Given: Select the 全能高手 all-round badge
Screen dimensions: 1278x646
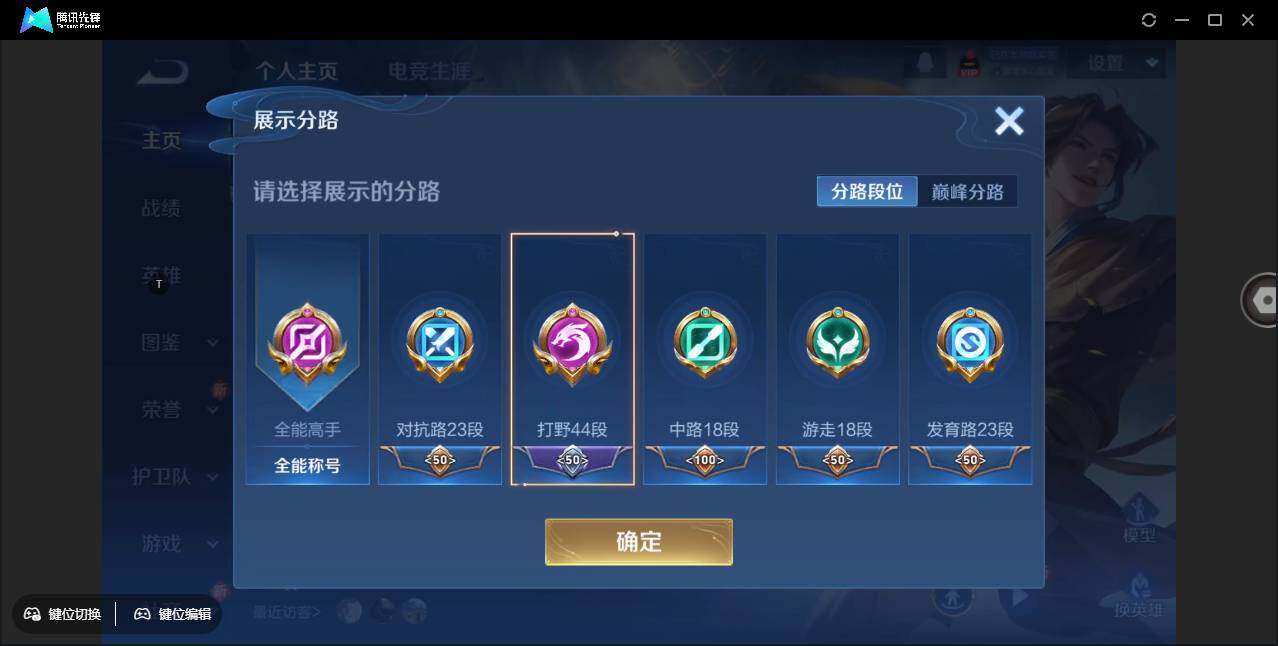Looking at the screenshot, I should [308, 359].
